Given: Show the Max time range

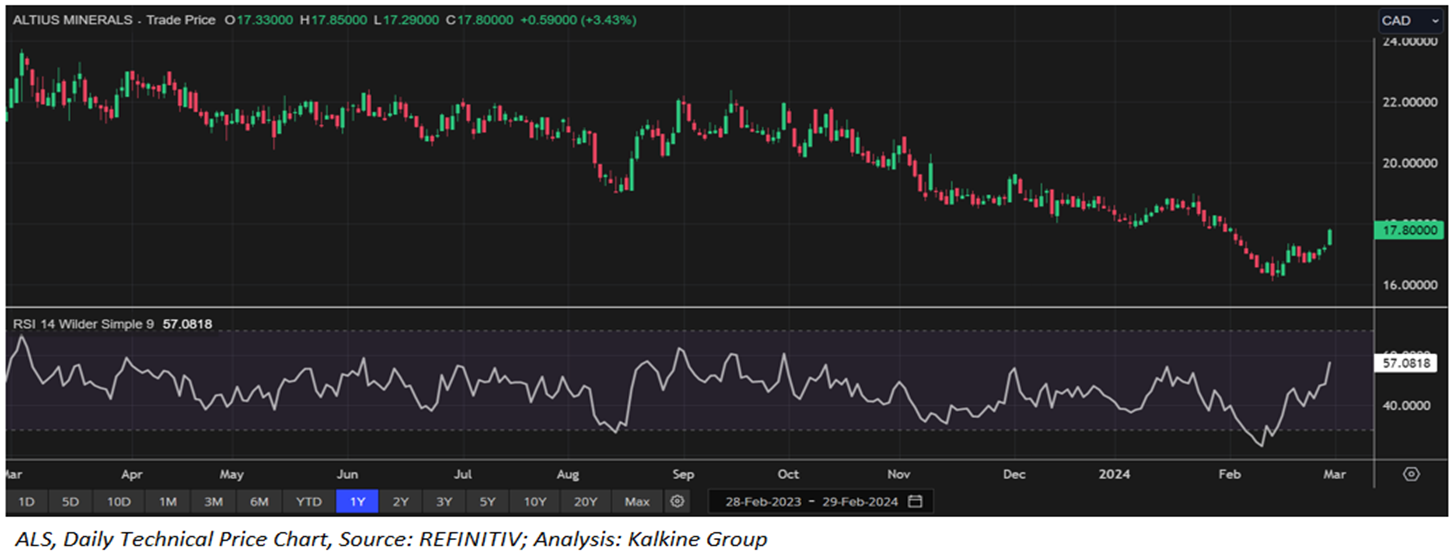Looking at the screenshot, I should coord(637,501).
